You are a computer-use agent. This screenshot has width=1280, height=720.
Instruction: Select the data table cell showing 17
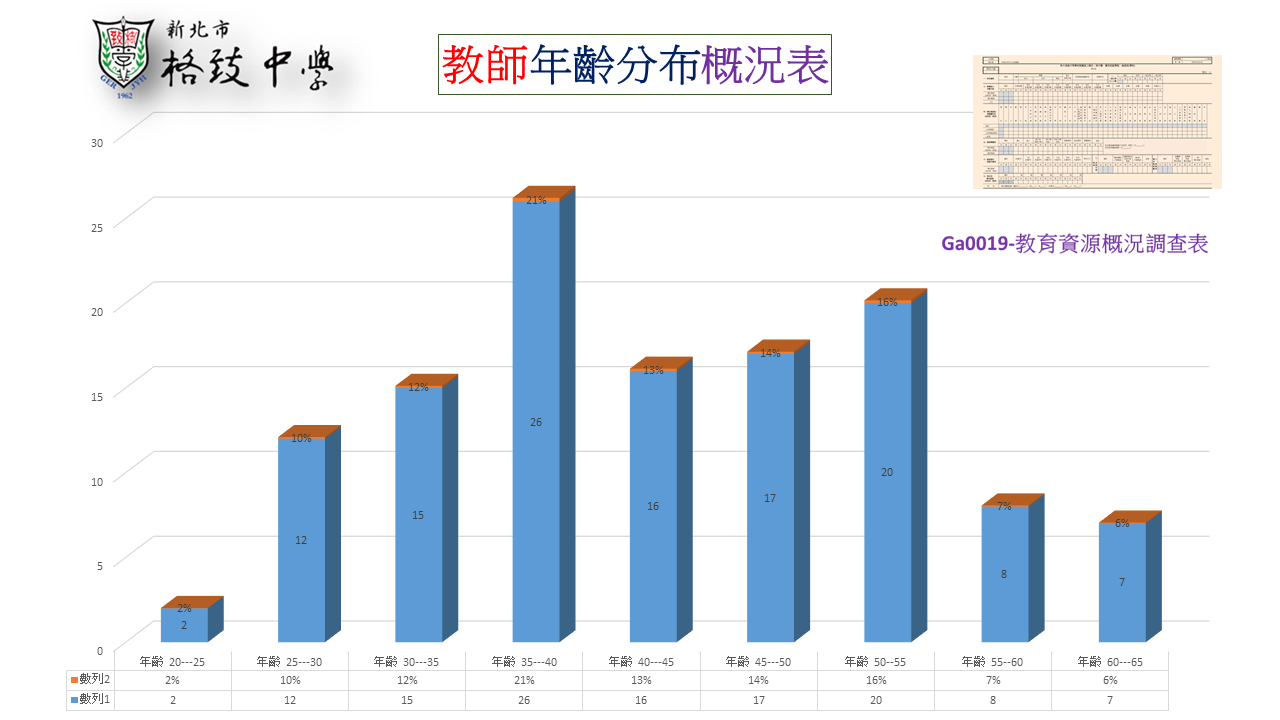(758, 701)
